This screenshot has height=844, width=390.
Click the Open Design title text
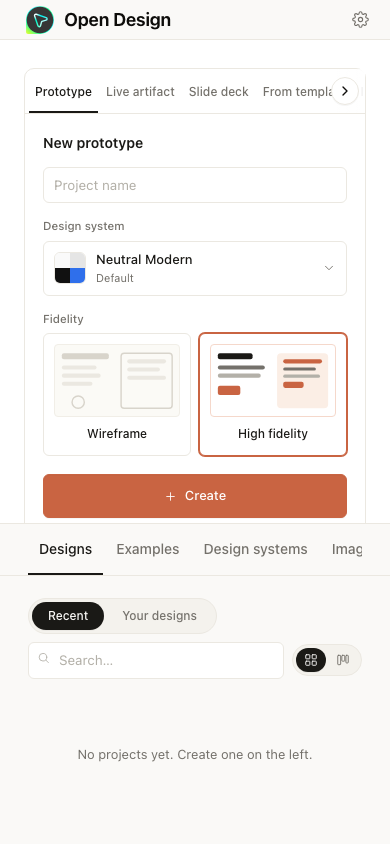click(117, 20)
